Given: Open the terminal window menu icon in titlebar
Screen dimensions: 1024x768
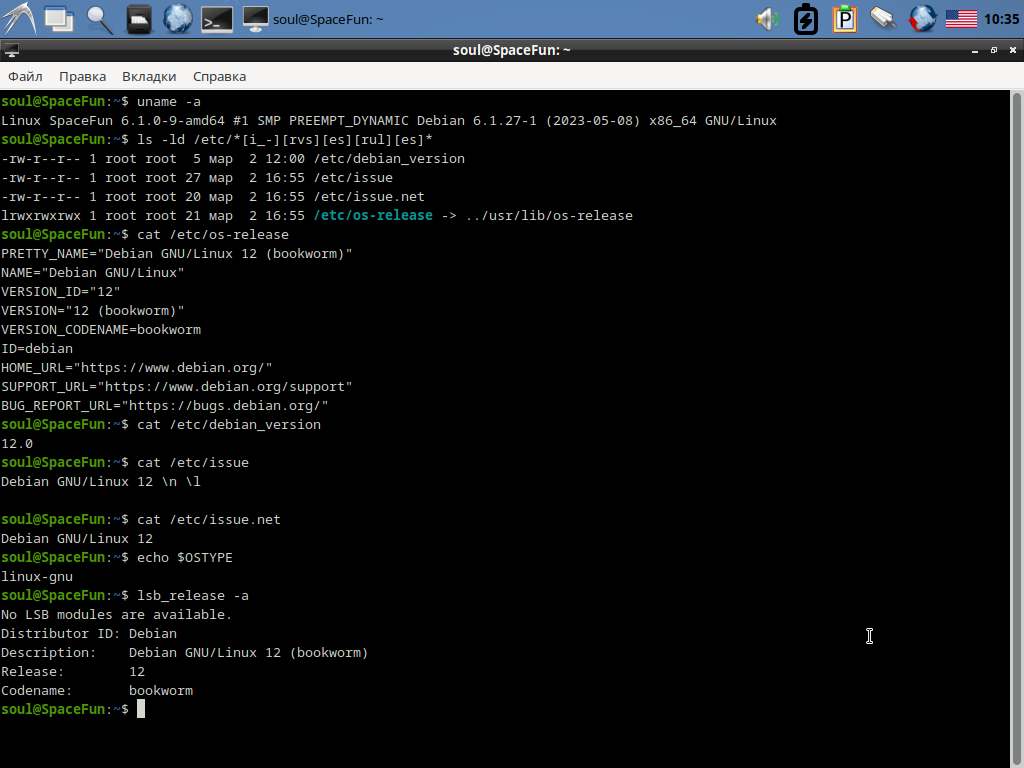Looking at the screenshot, I should click(11, 50).
